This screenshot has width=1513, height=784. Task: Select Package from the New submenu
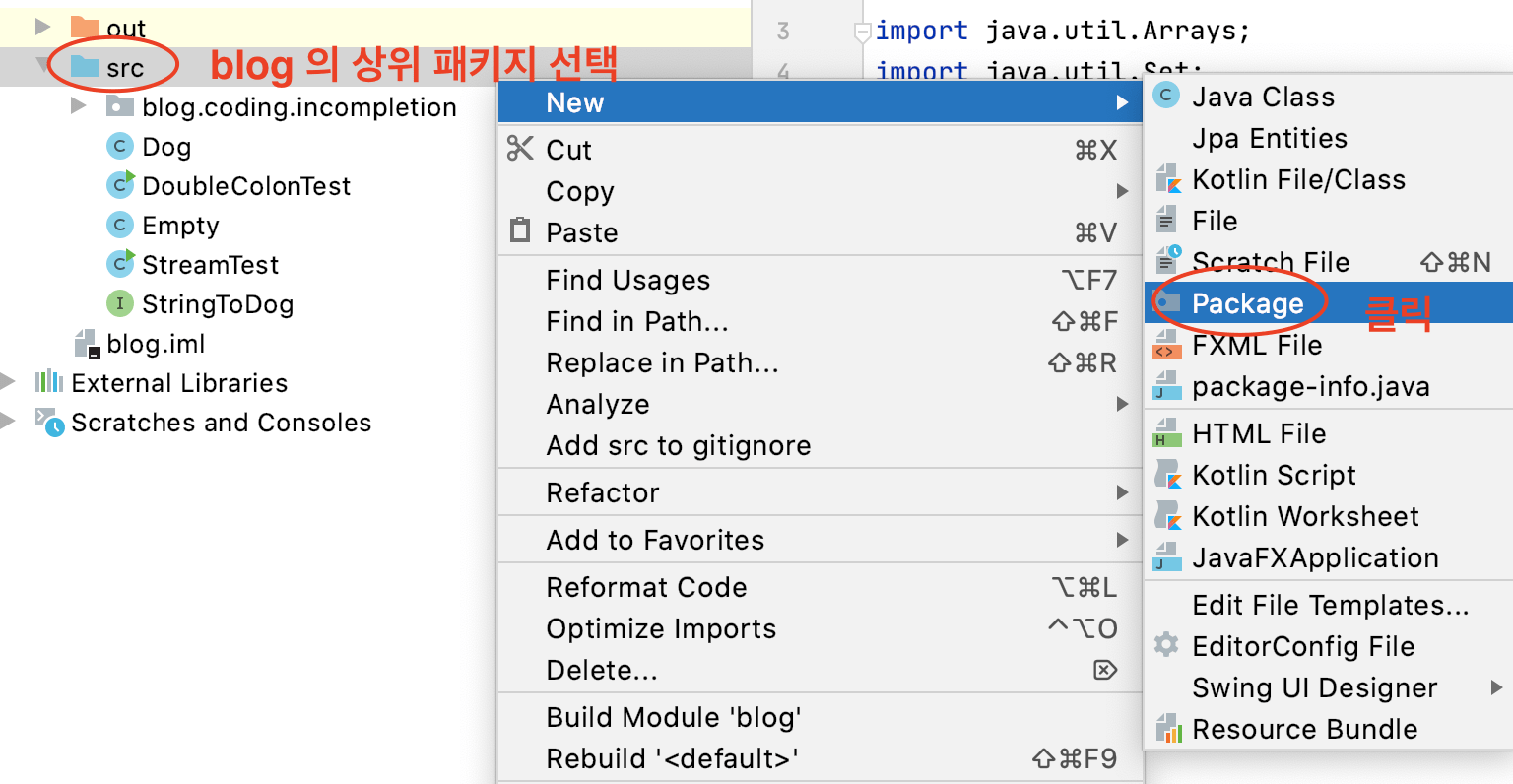tap(1247, 303)
